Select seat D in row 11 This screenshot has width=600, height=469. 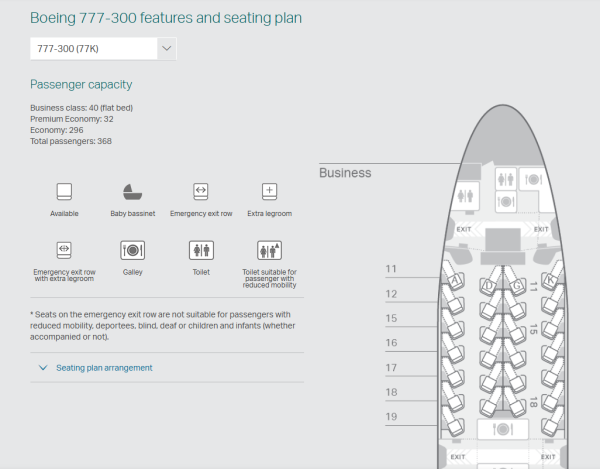pos(488,285)
